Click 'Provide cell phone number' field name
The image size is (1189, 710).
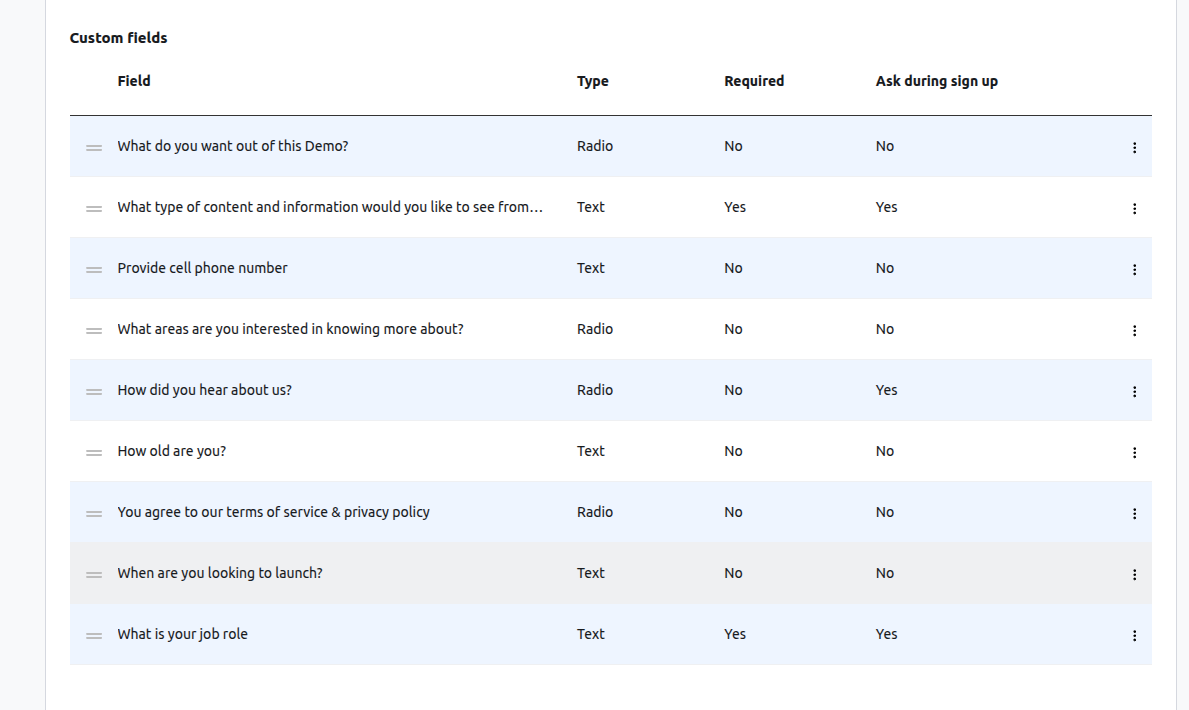(202, 269)
